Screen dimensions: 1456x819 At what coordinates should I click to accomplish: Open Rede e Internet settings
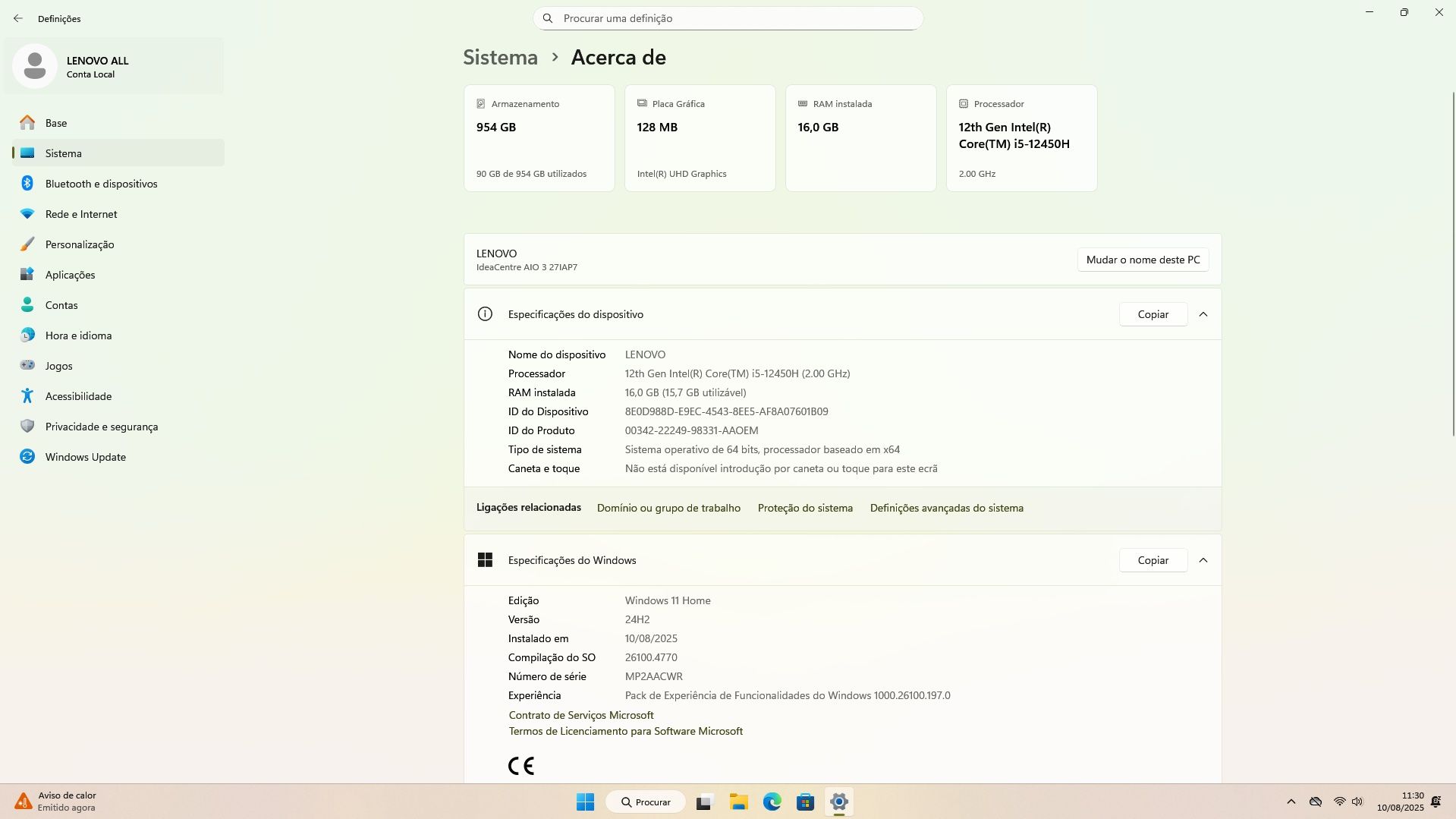pos(118,214)
